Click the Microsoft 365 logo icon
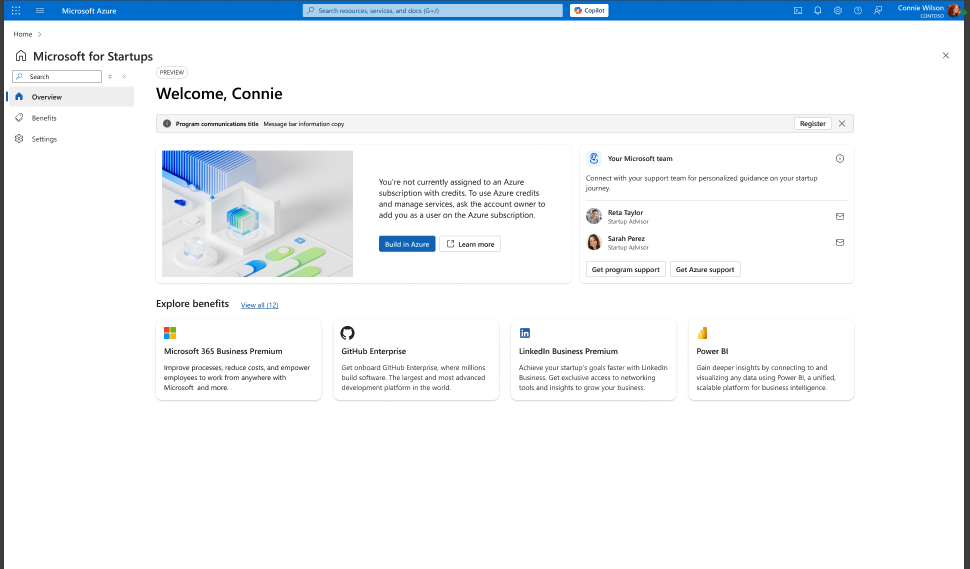The height and width of the screenshot is (569, 970). pos(170,333)
